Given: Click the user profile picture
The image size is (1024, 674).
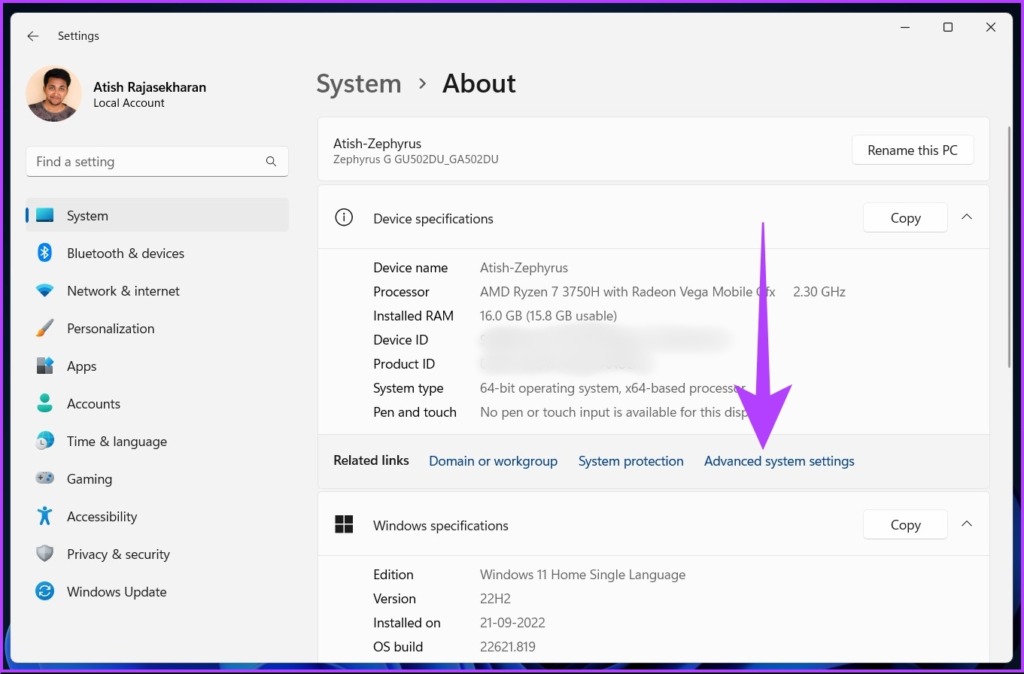Looking at the screenshot, I should tap(54, 94).
